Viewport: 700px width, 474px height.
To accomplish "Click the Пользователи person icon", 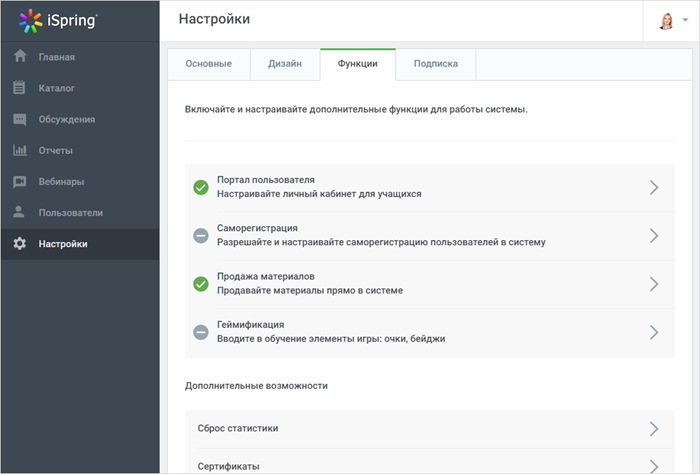I will point(19,212).
